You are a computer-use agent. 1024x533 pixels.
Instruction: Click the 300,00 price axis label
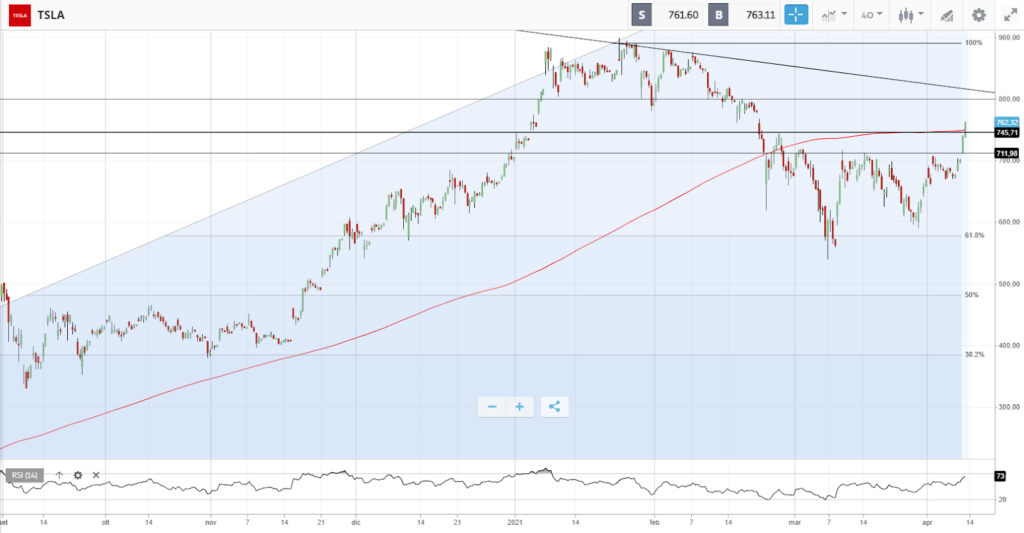tap(1009, 407)
